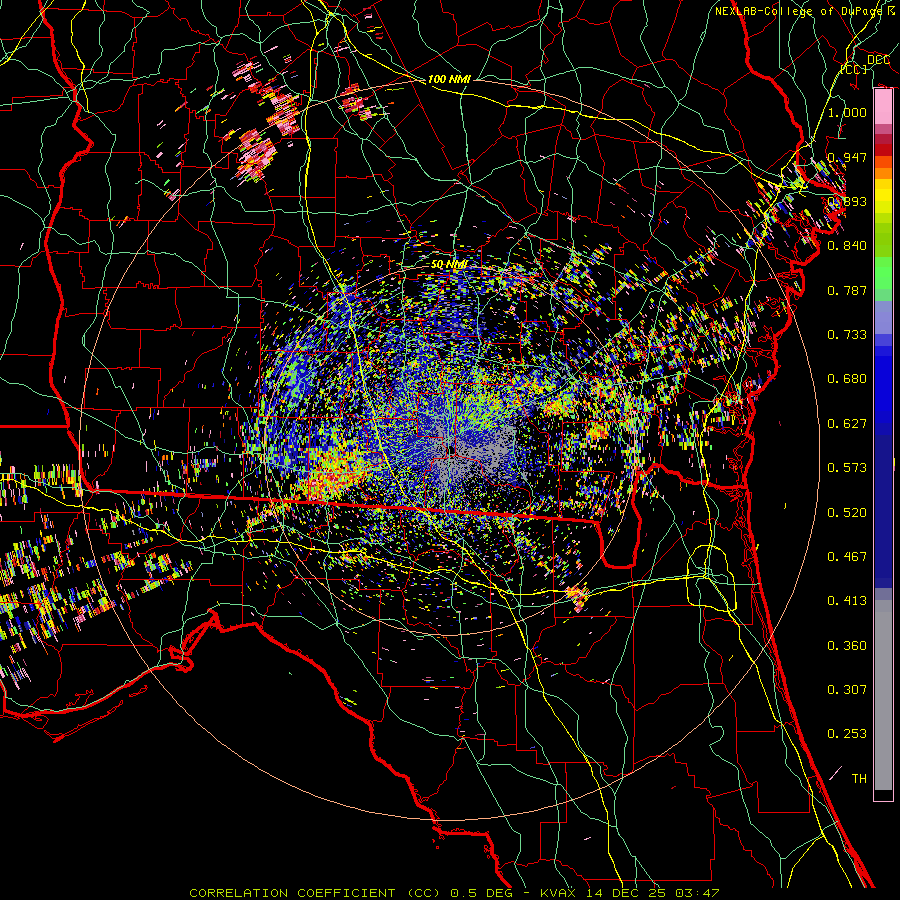Click the 14 DEC 25 date text
This screenshot has width=900, height=900.
[x=627, y=893]
